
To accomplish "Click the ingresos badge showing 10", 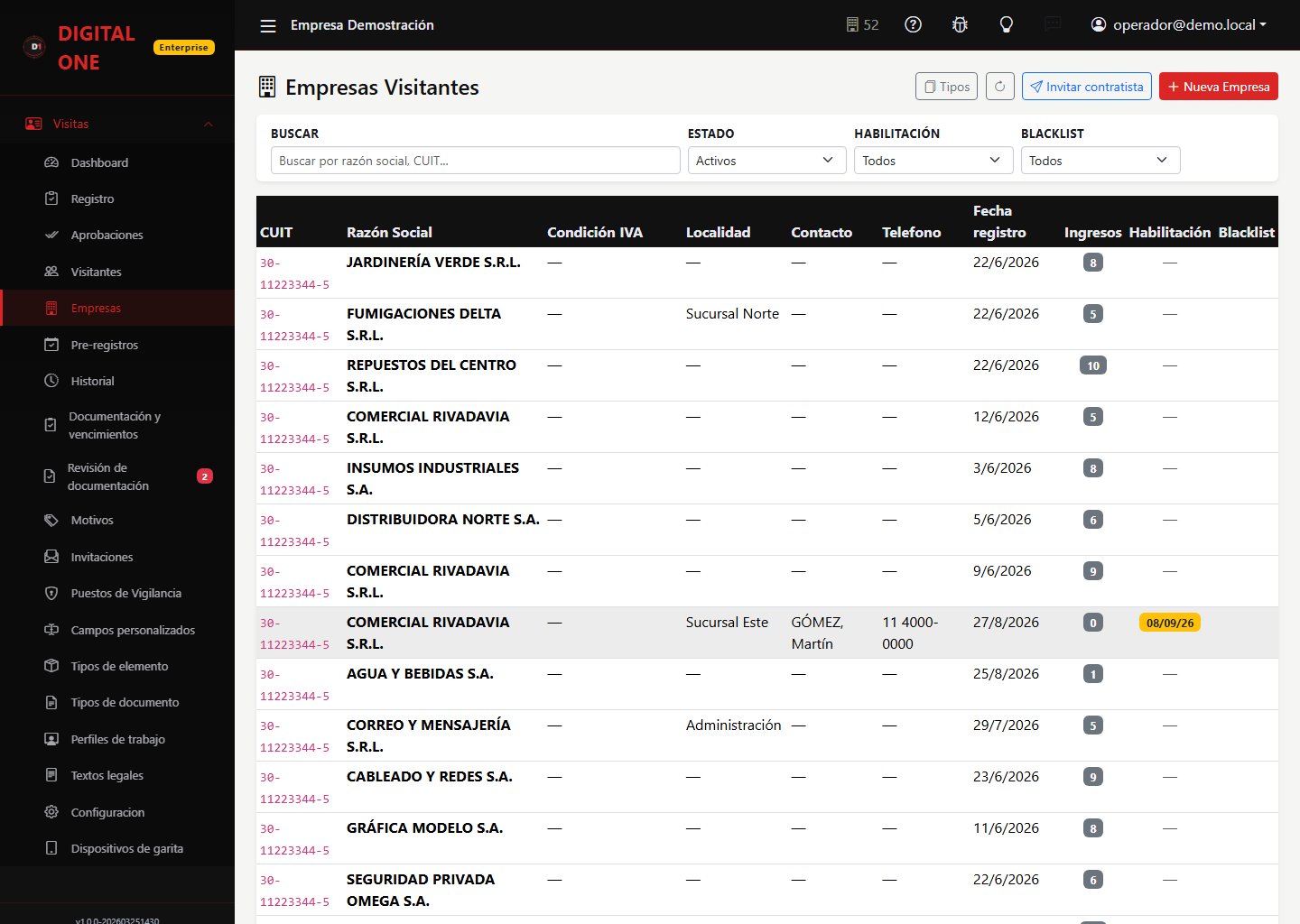I will click(x=1093, y=365).
